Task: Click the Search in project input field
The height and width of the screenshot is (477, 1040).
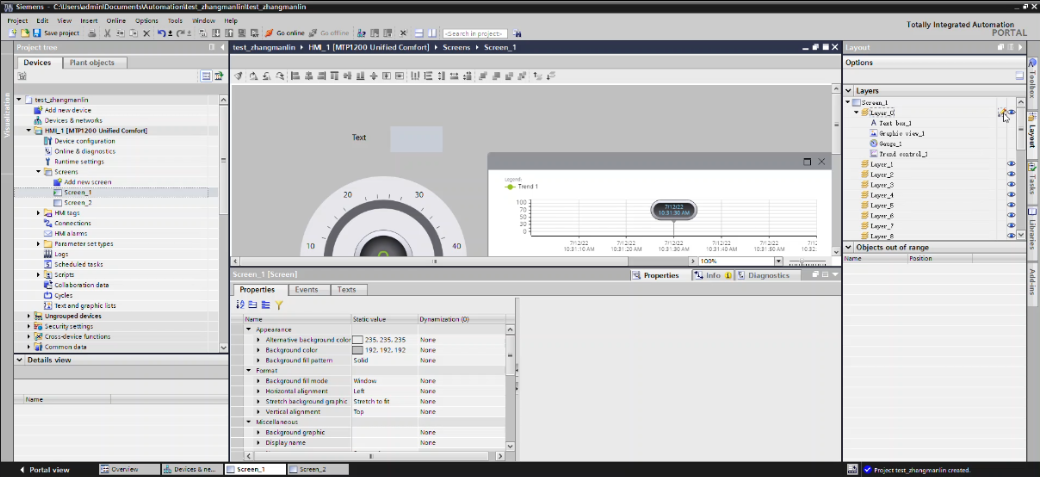Action: (475, 33)
